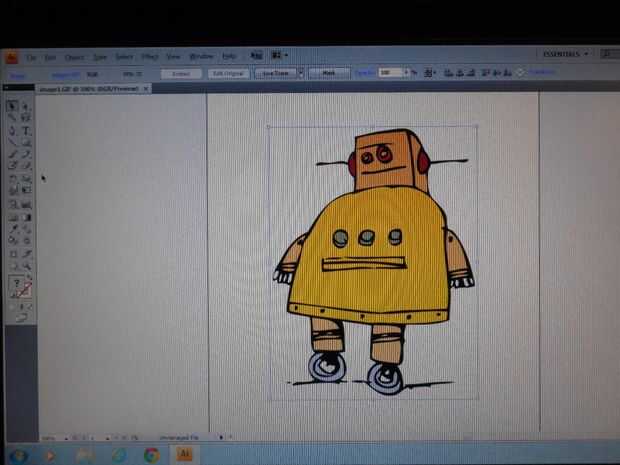Select the Lasso tool

click(26, 118)
